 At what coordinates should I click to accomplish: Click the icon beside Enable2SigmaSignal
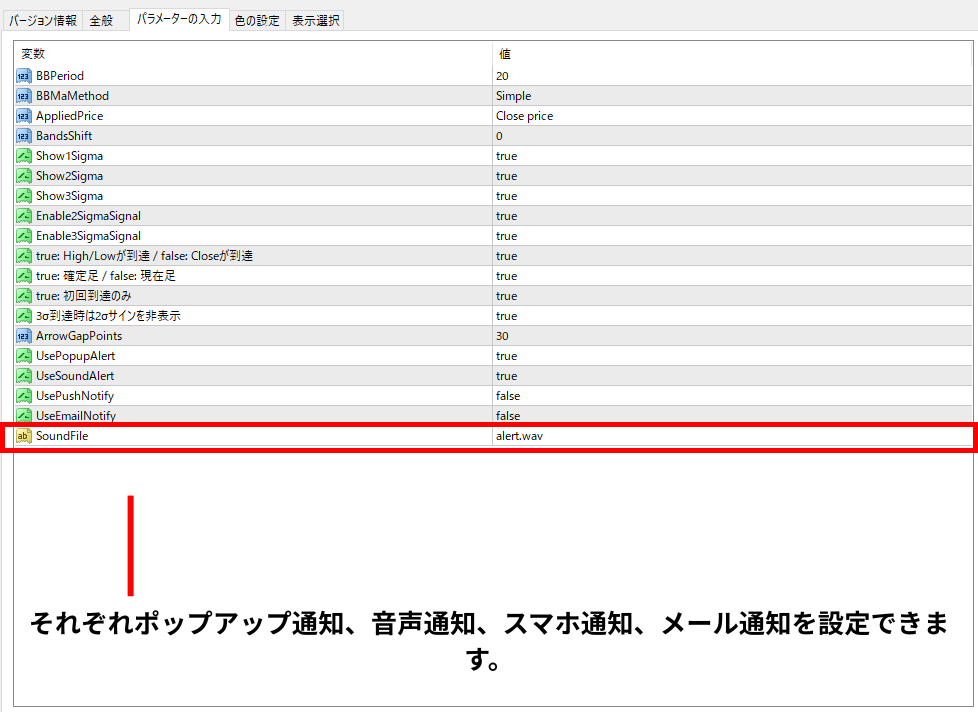[24, 216]
